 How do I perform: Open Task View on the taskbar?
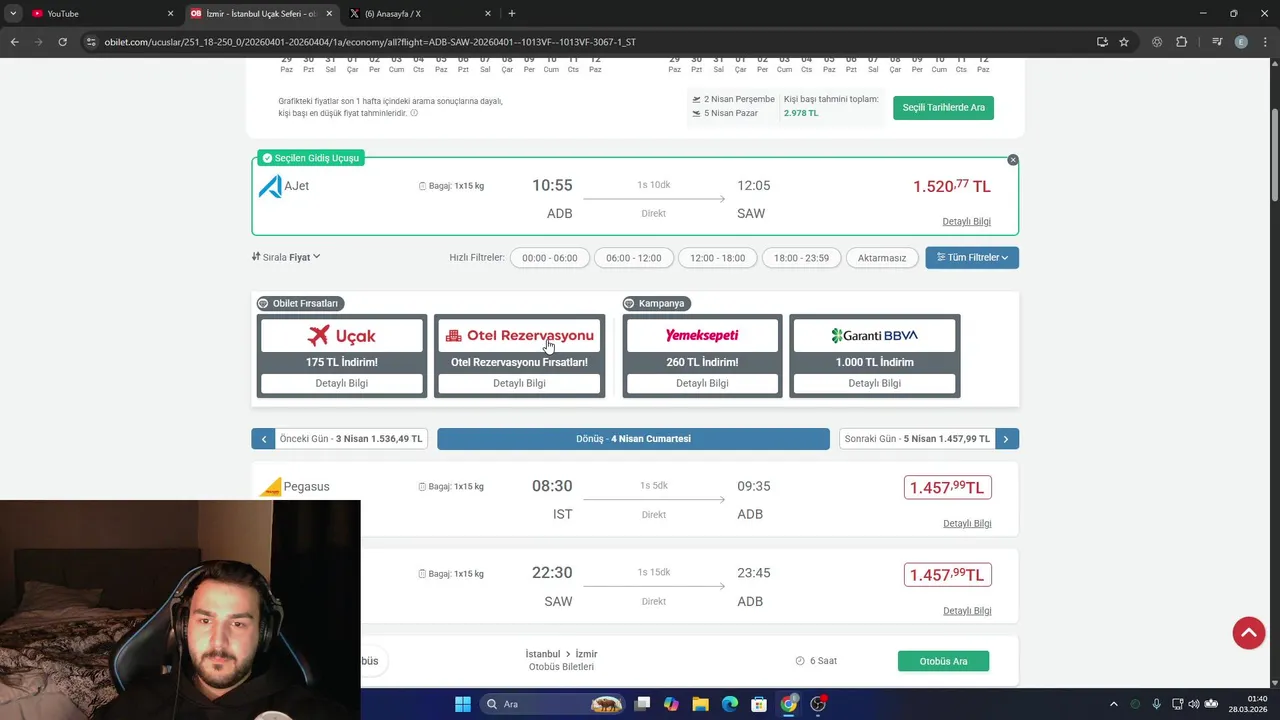(642, 704)
